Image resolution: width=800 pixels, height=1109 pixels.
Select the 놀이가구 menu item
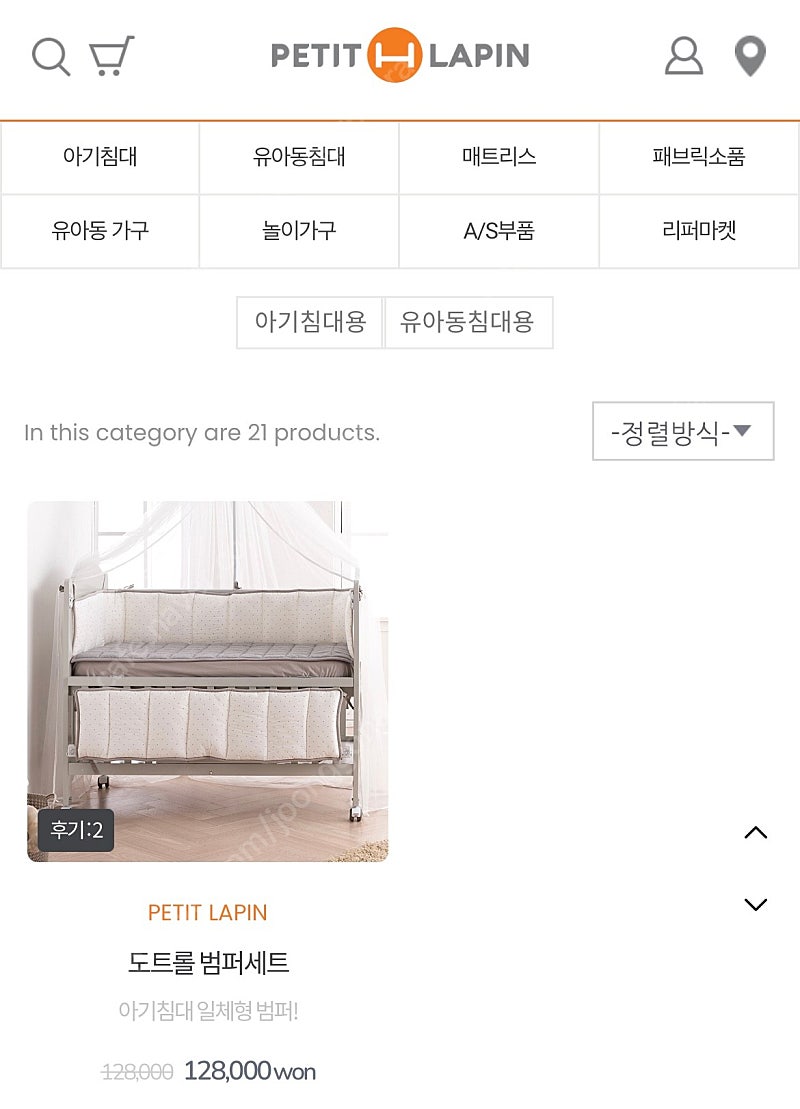[x=299, y=231]
